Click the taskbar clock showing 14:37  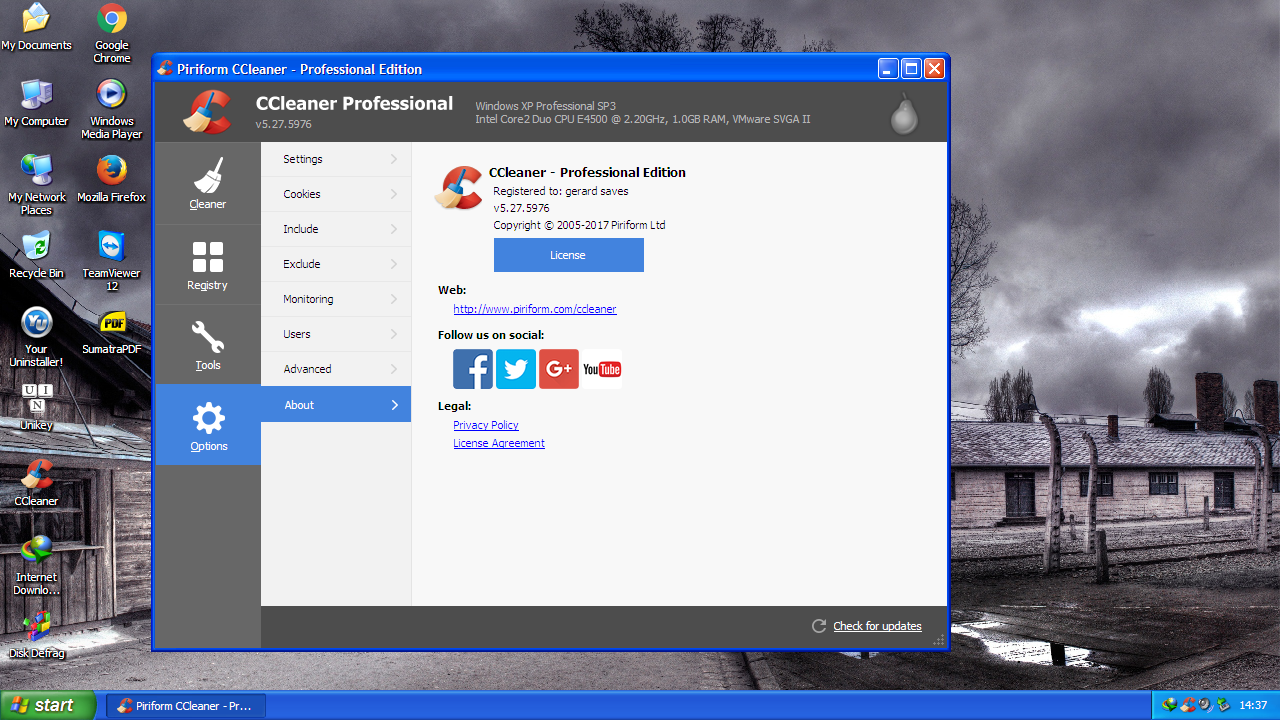coord(1253,705)
